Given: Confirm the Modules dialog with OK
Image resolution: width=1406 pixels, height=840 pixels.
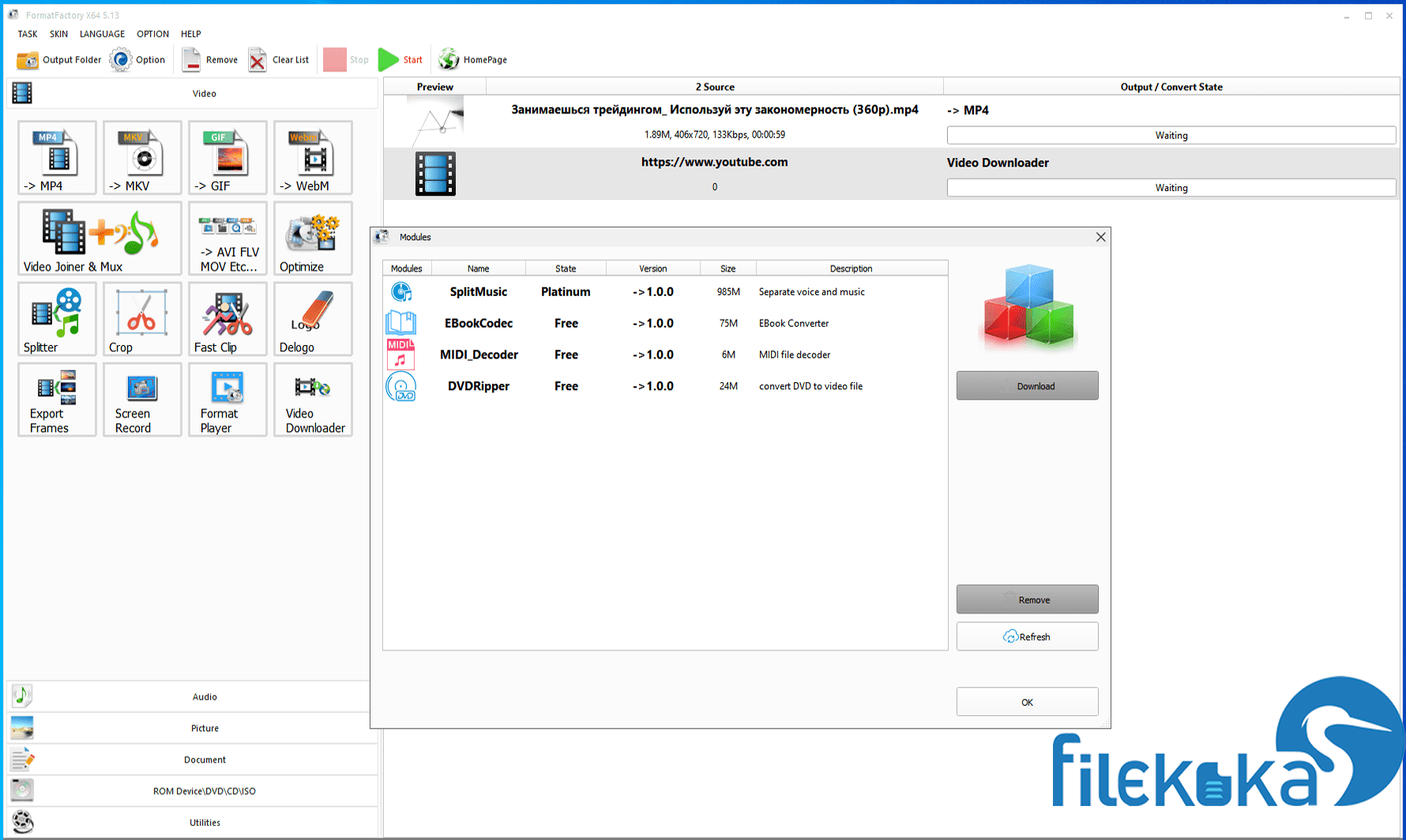Looking at the screenshot, I should [x=1027, y=702].
